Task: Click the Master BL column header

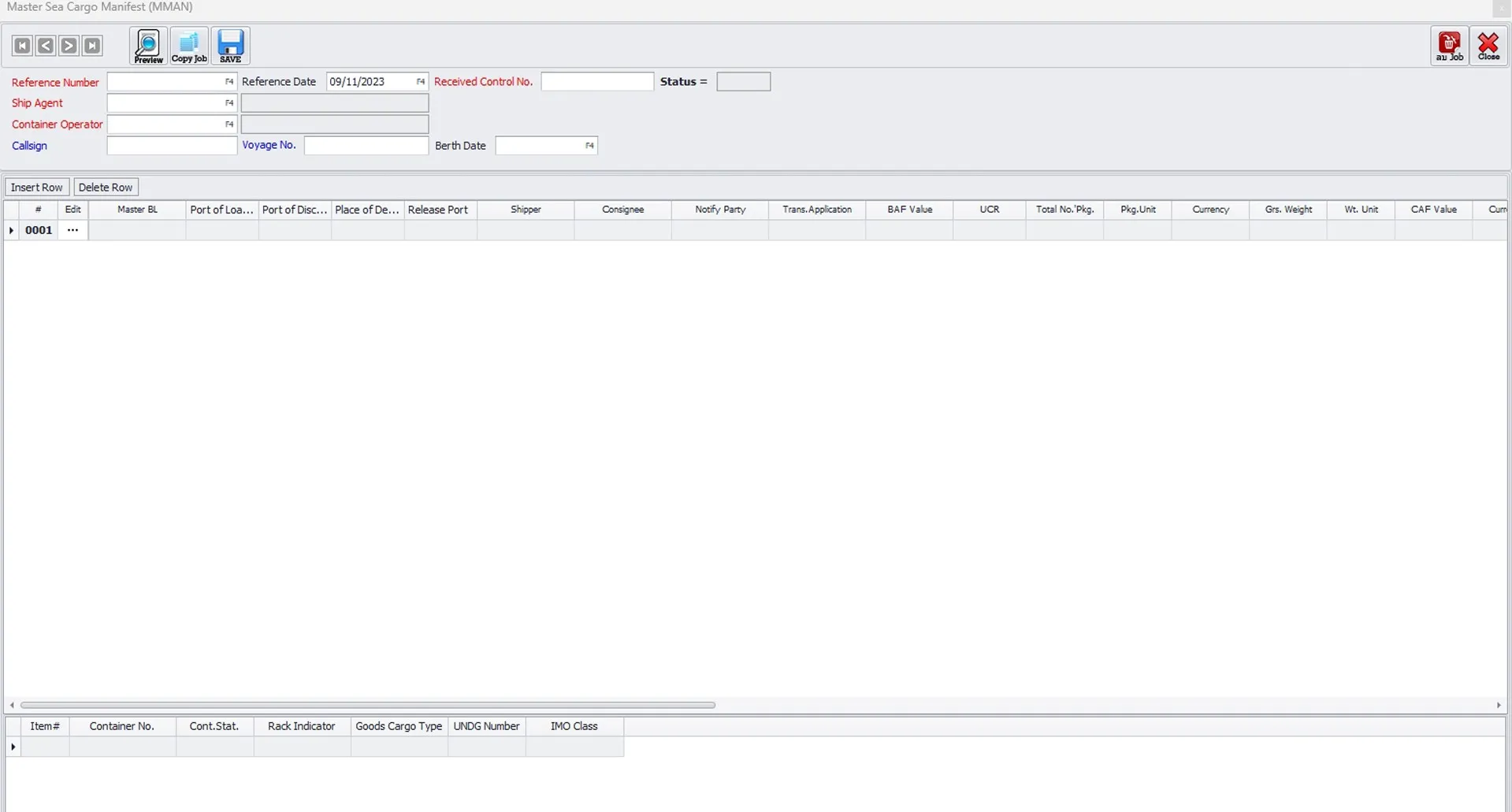Action: (136, 209)
